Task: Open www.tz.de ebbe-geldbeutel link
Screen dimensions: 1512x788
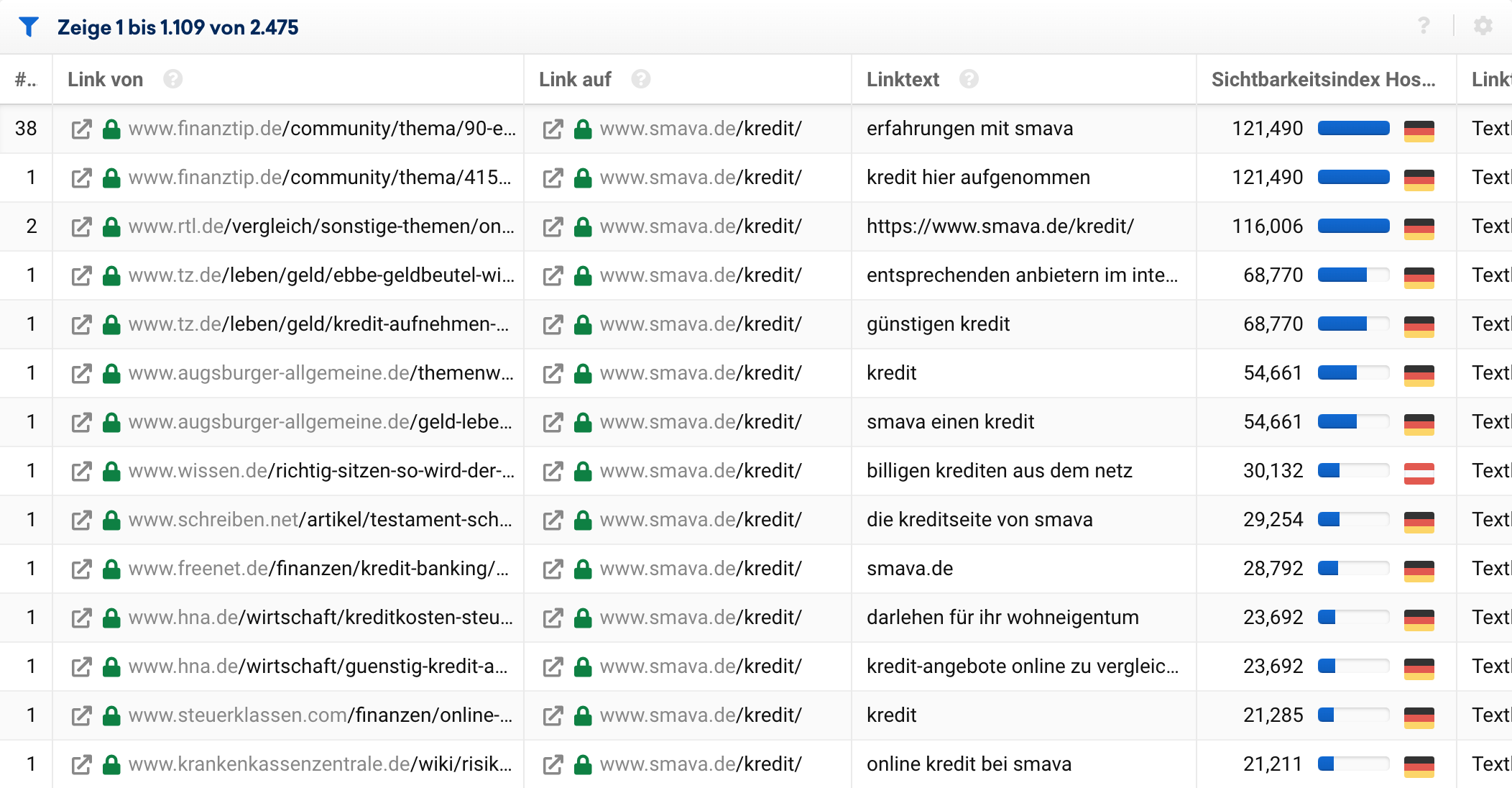Action: coord(321,275)
